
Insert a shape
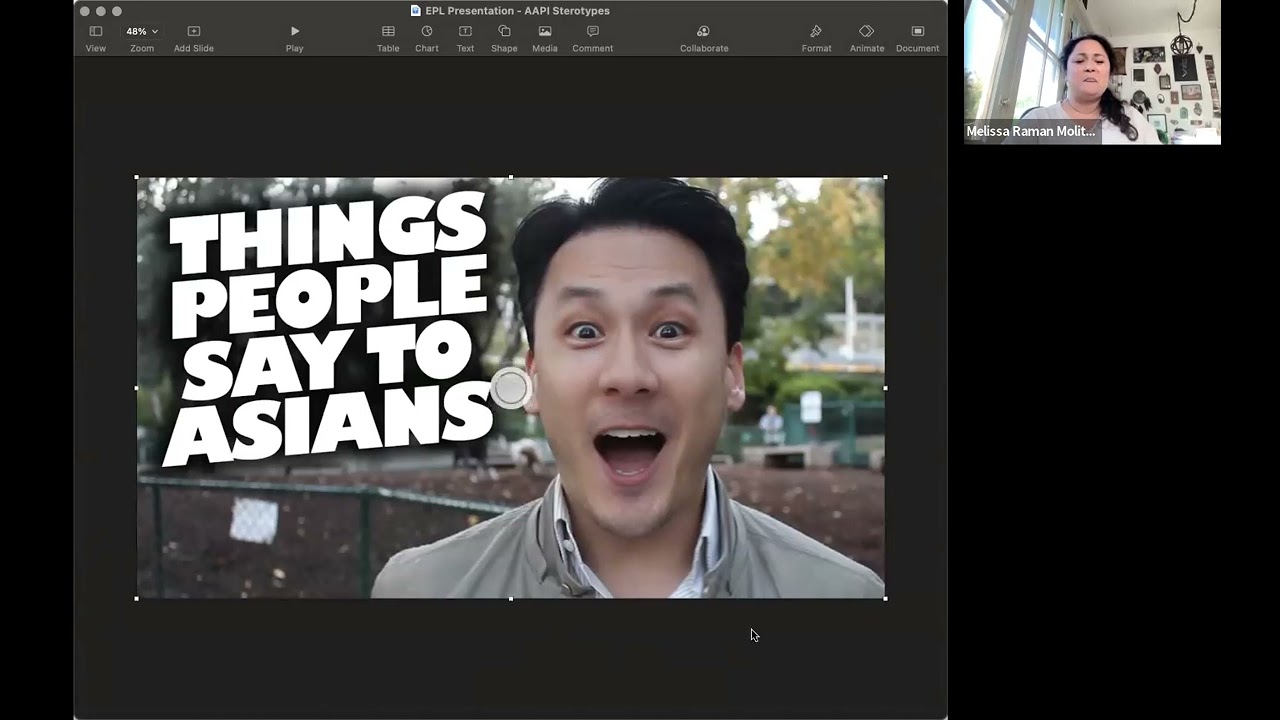click(x=504, y=38)
